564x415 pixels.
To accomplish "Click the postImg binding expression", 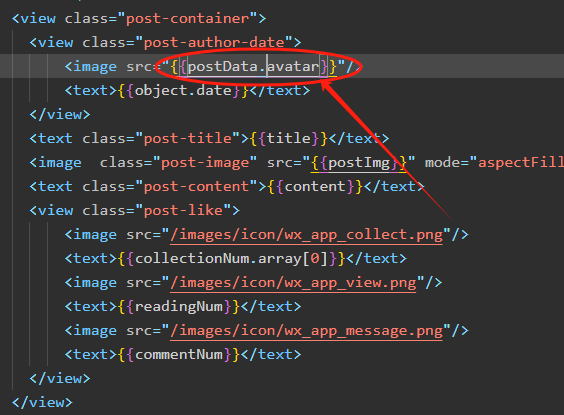I will coord(359,163).
